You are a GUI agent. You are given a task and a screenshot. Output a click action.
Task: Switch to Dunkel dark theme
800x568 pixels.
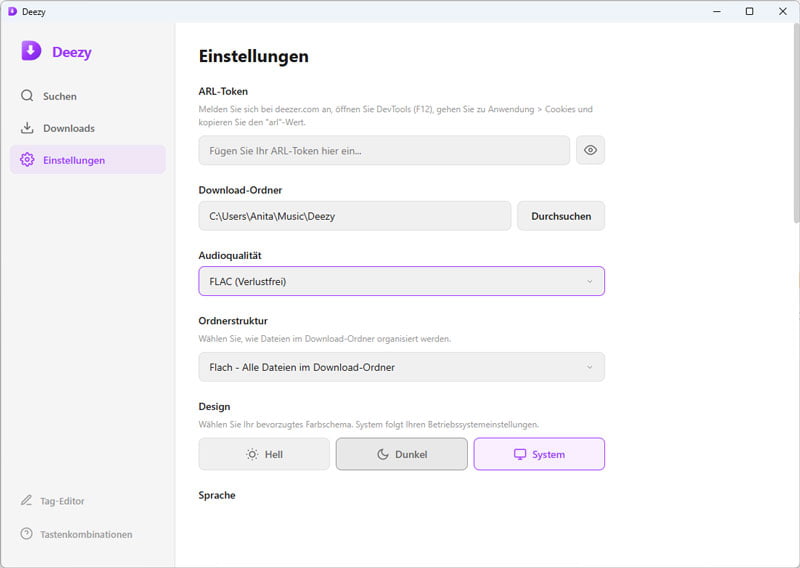point(402,454)
